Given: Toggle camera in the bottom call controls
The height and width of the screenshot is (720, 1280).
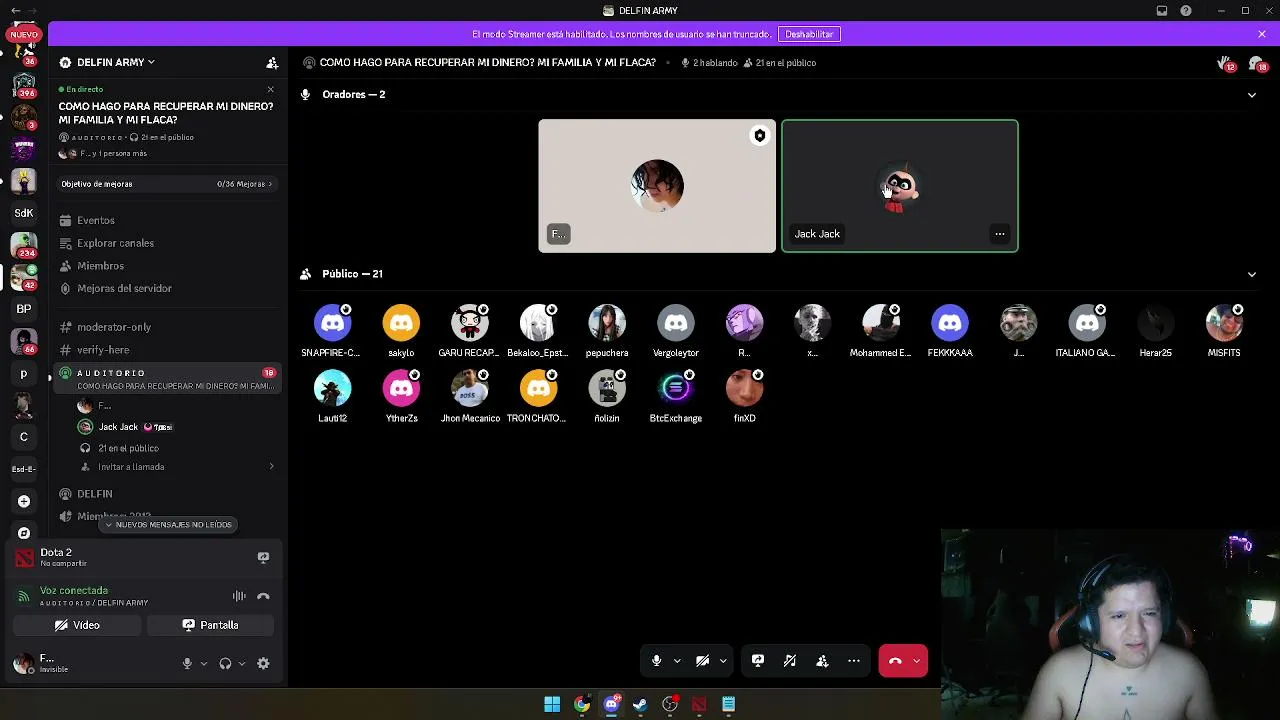Looking at the screenshot, I should coord(702,661).
